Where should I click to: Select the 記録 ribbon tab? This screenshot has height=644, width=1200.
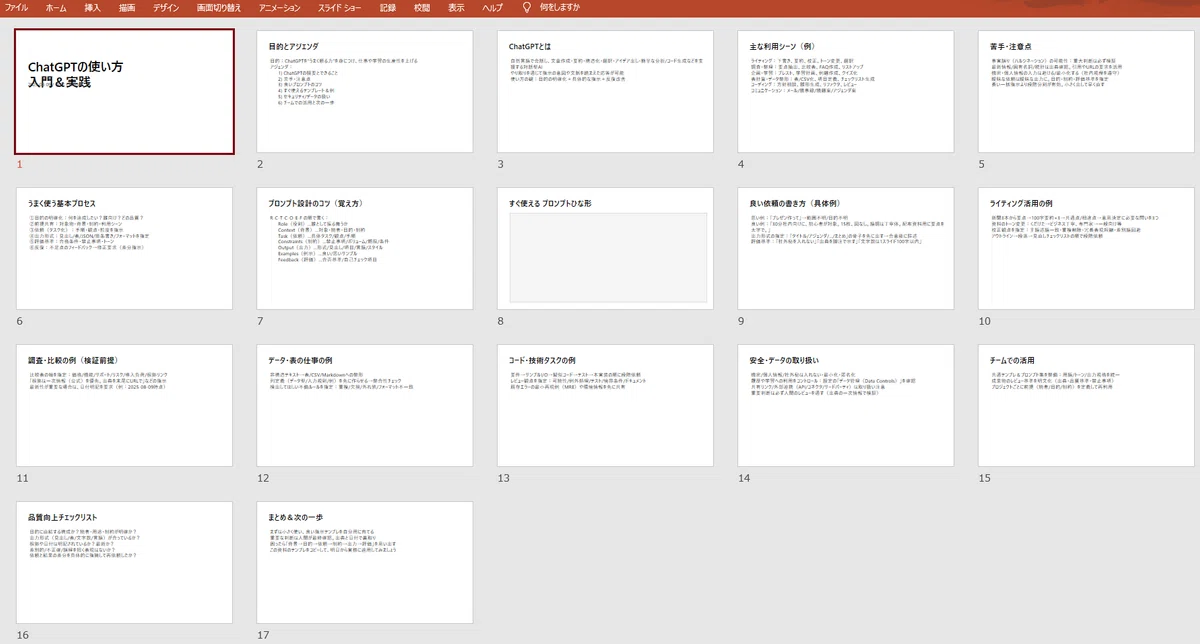pos(388,7)
